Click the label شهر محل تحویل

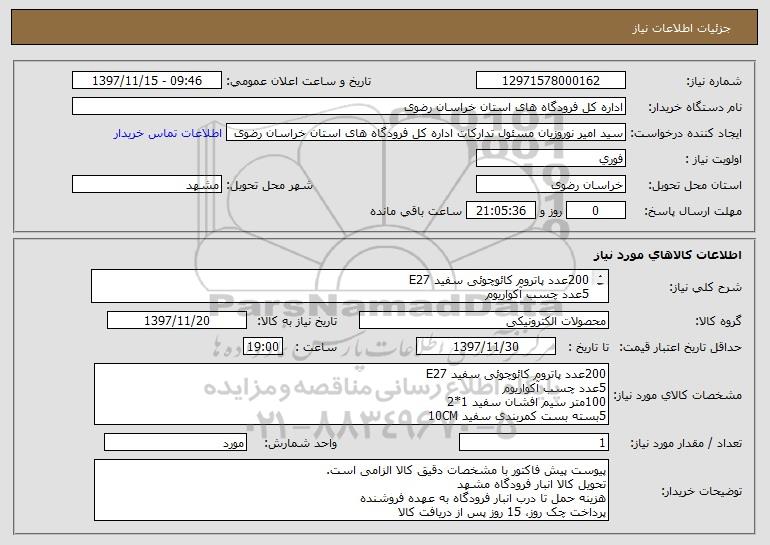click(x=269, y=186)
